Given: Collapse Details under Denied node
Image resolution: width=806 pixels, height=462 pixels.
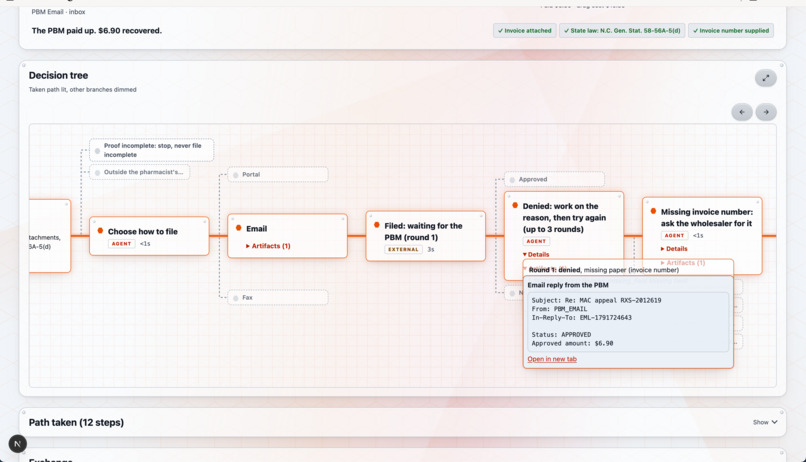Looking at the screenshot, I should pos(536,254).
